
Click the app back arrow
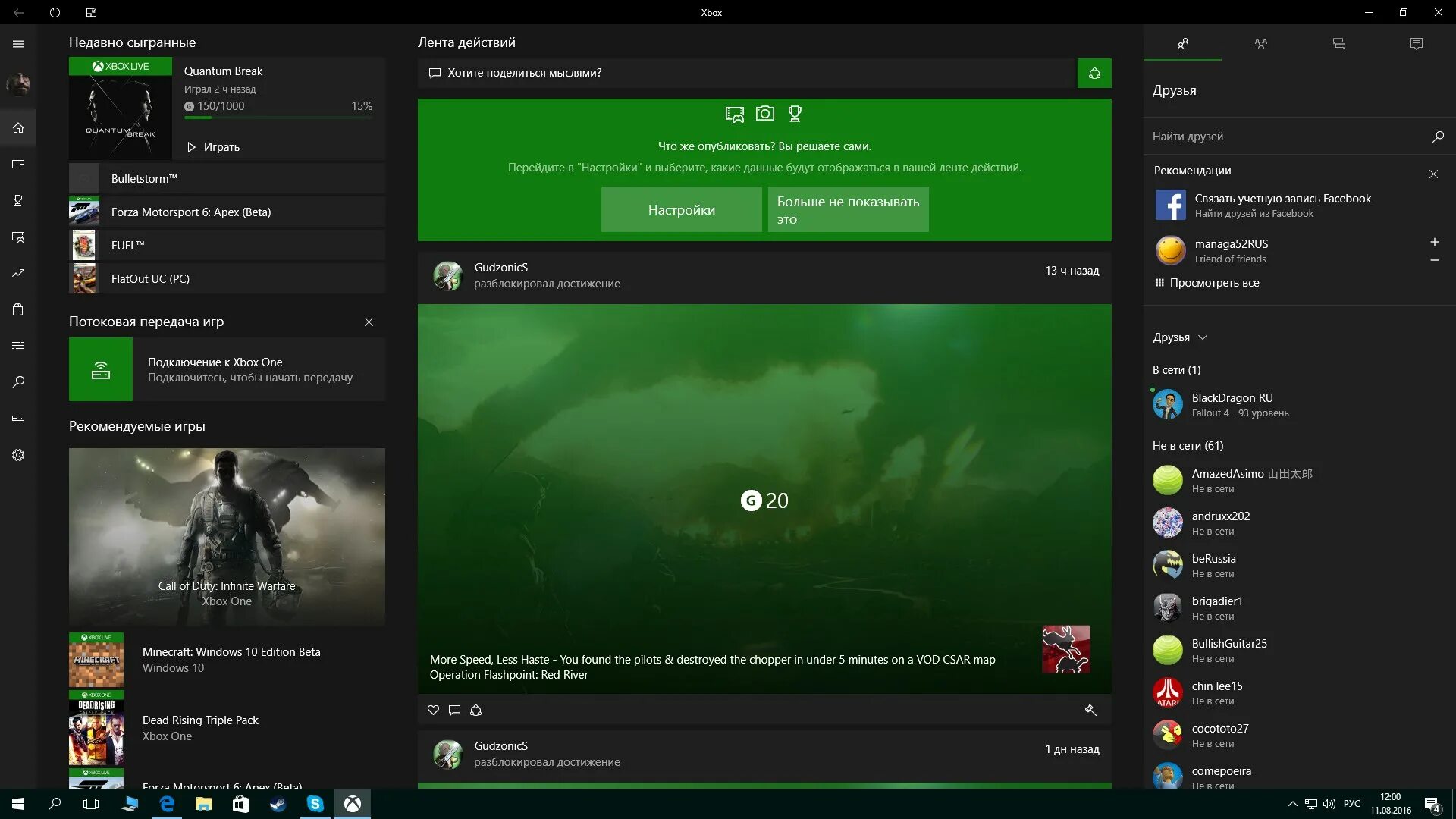(x=18, y=12)
